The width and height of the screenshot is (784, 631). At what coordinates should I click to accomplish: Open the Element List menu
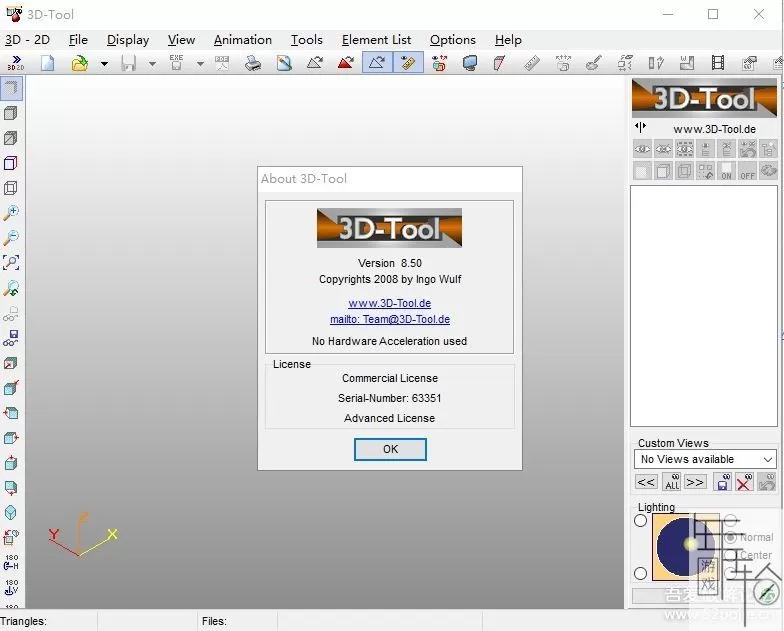point(376,40)
